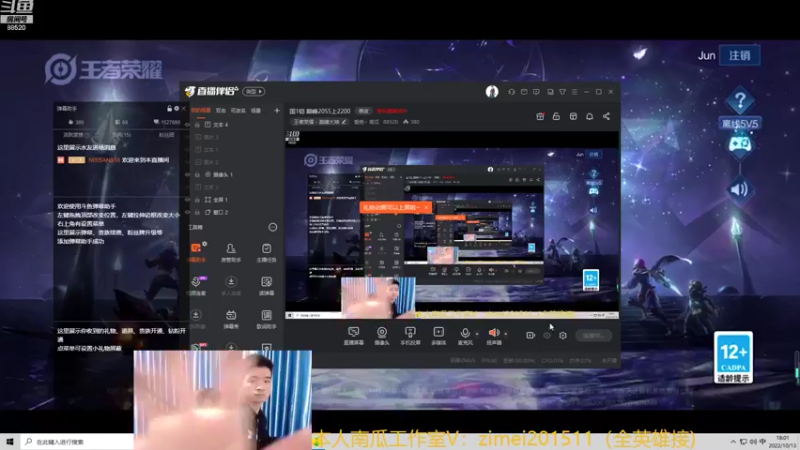Click the unlock padlock icon in header
This screenshot has width=800, height=450.
(556, 116)
